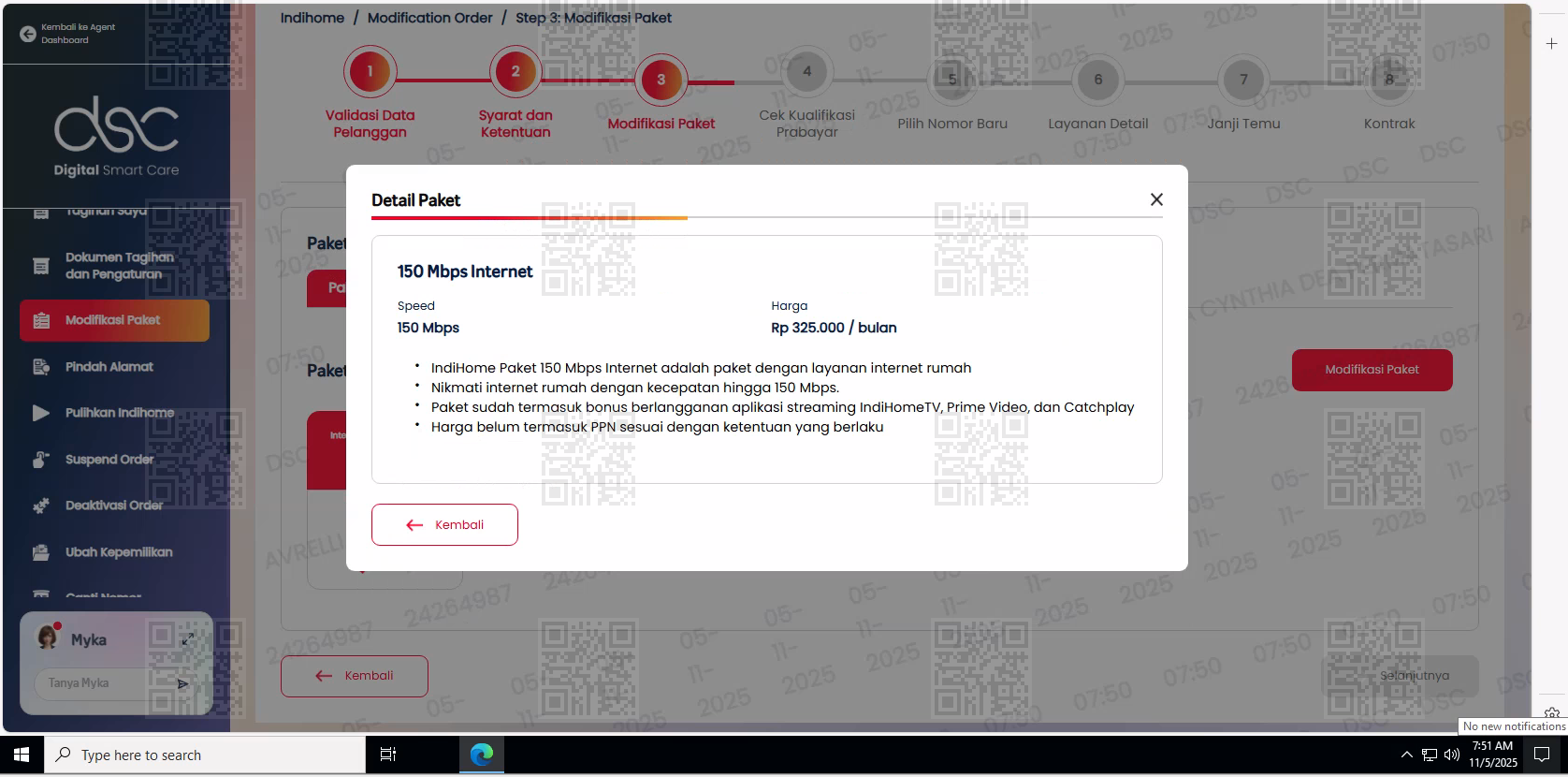Open new browser tab plus icon
This screenshot has height=777, width=1568.
pos(1551,43)
